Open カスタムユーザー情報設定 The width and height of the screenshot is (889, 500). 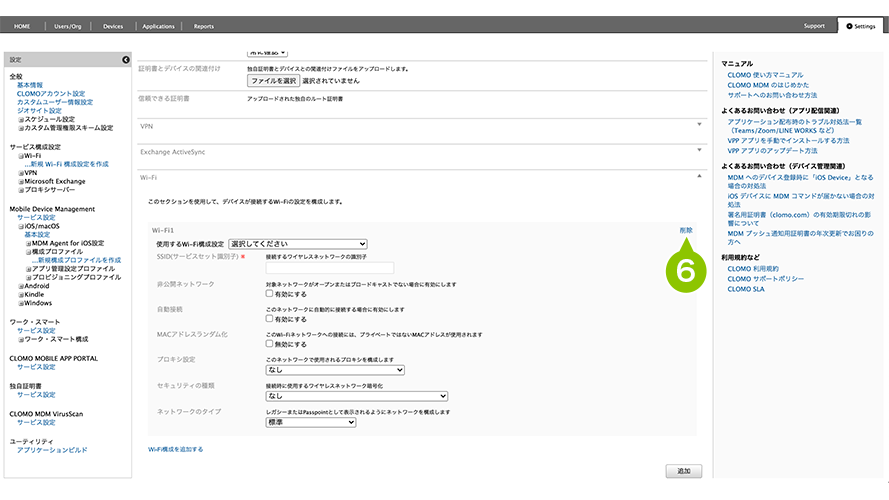pos(55,102)
